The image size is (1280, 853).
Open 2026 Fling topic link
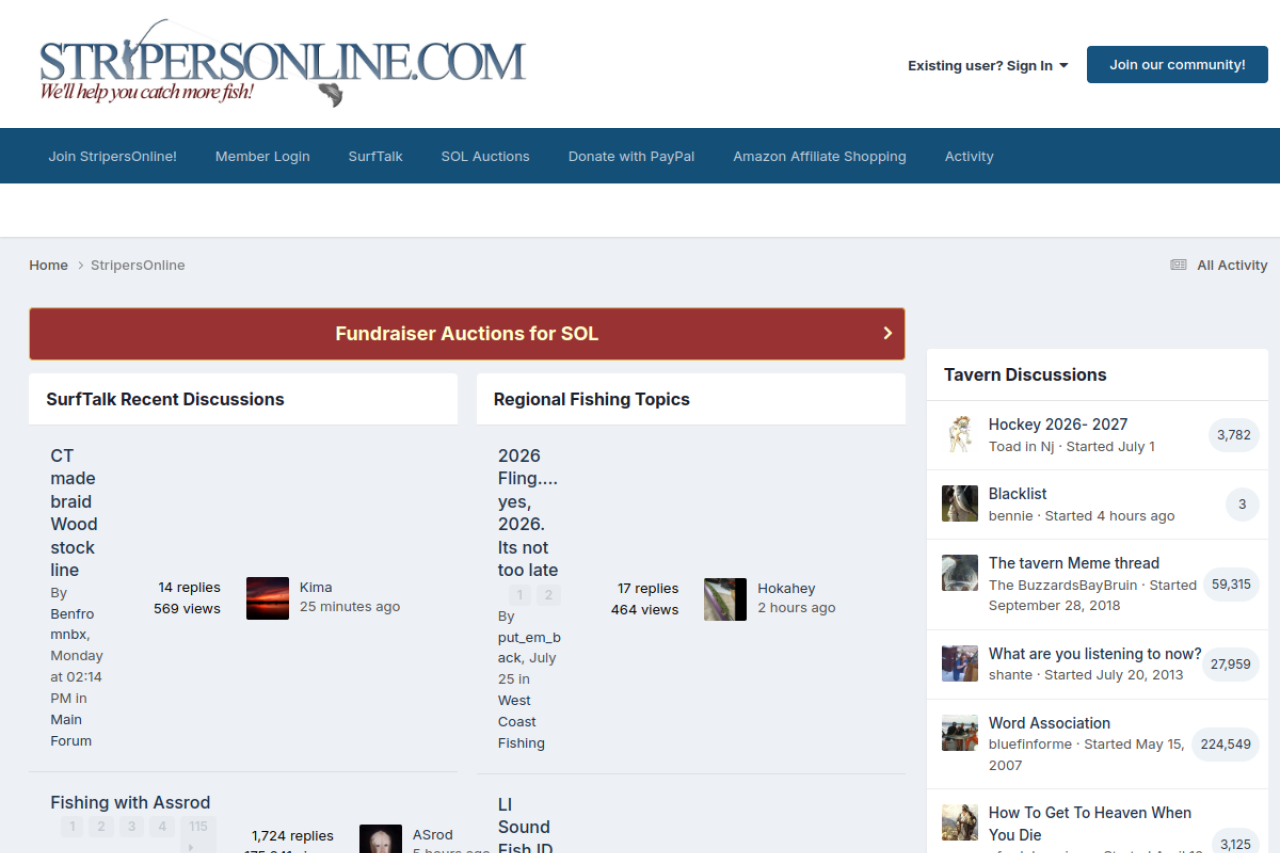point(528,513)
